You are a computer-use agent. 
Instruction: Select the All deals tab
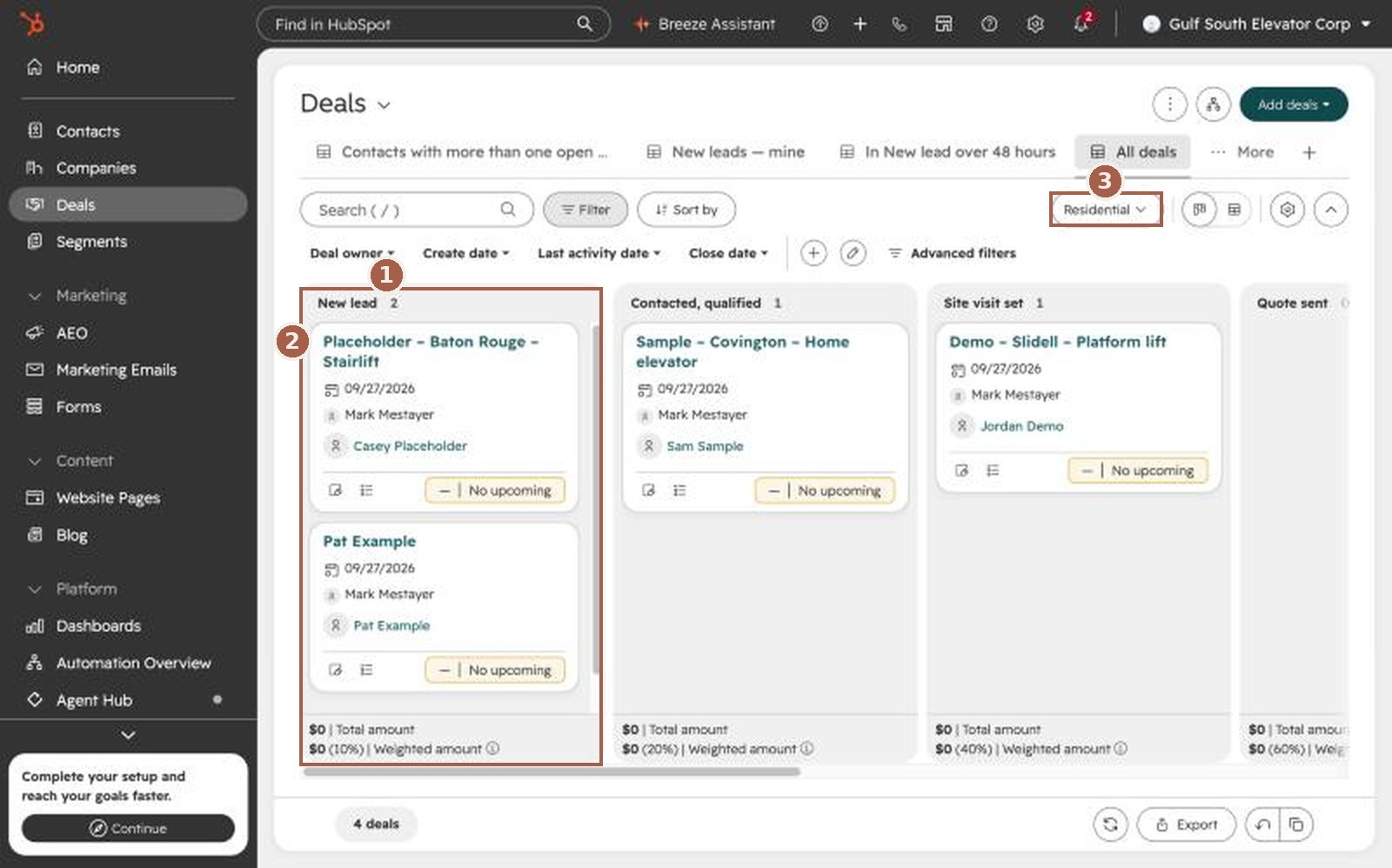click(x=1133, y=152)
